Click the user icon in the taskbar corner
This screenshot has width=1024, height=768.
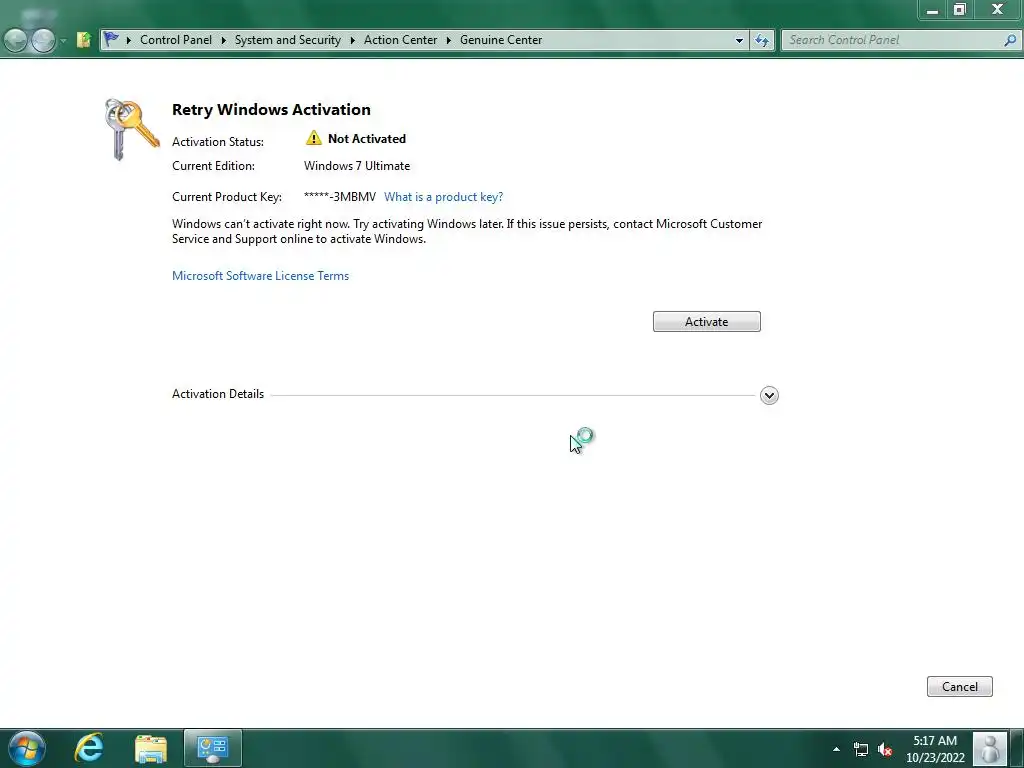coord(990,748)
